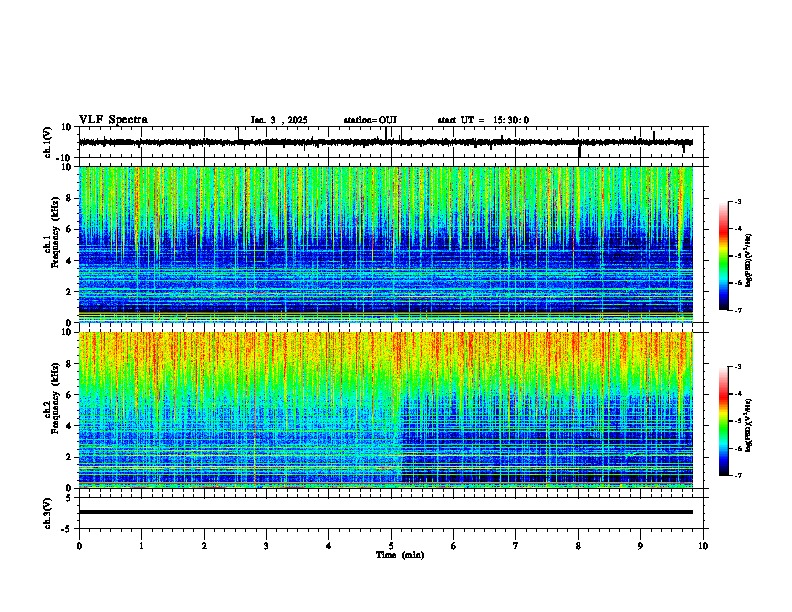Screen dimensions: 792x612
Task: Click the "start UT = 15:30:0" header text
Action: tap(483, 120)
